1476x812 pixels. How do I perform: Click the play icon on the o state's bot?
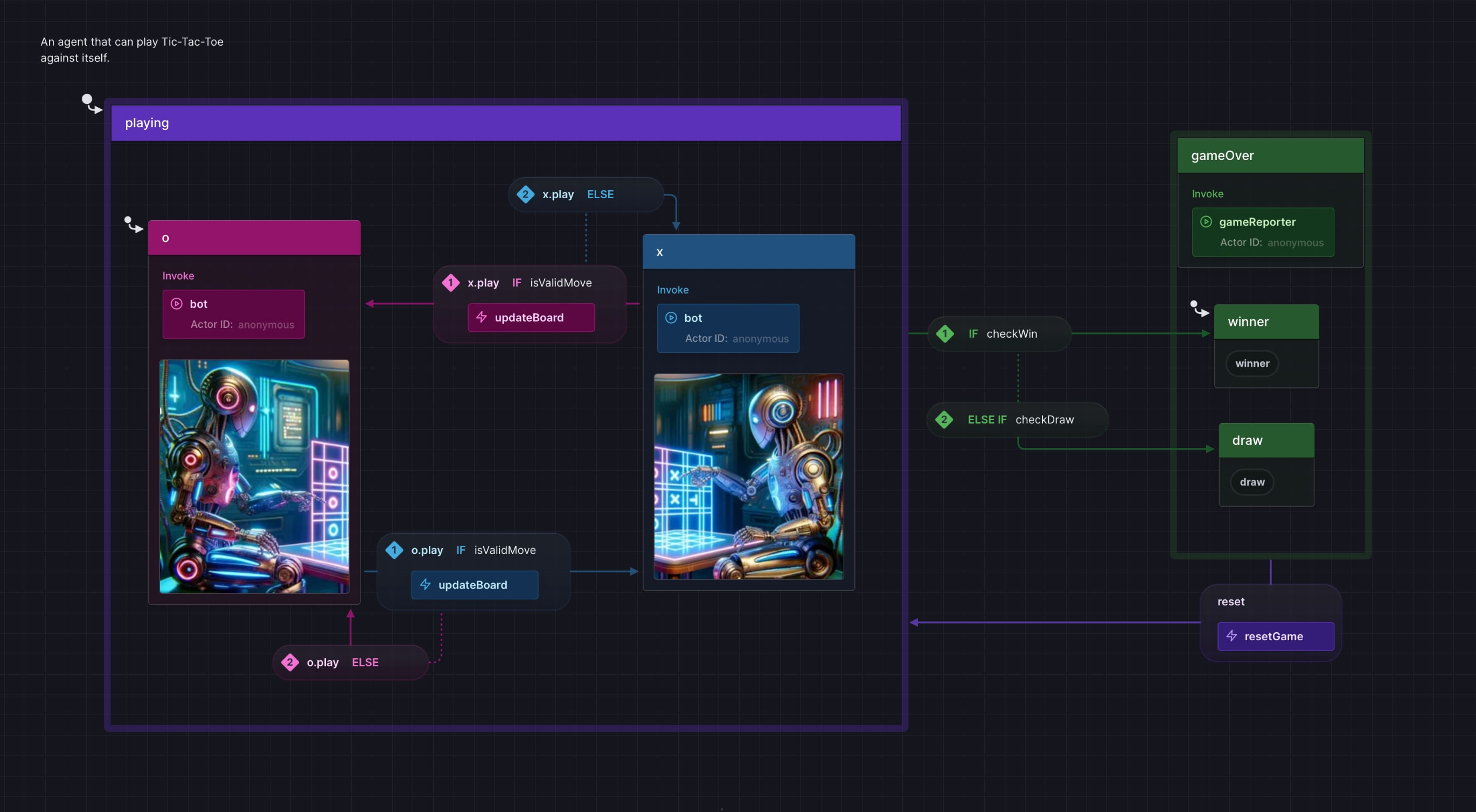pos(177,304)
